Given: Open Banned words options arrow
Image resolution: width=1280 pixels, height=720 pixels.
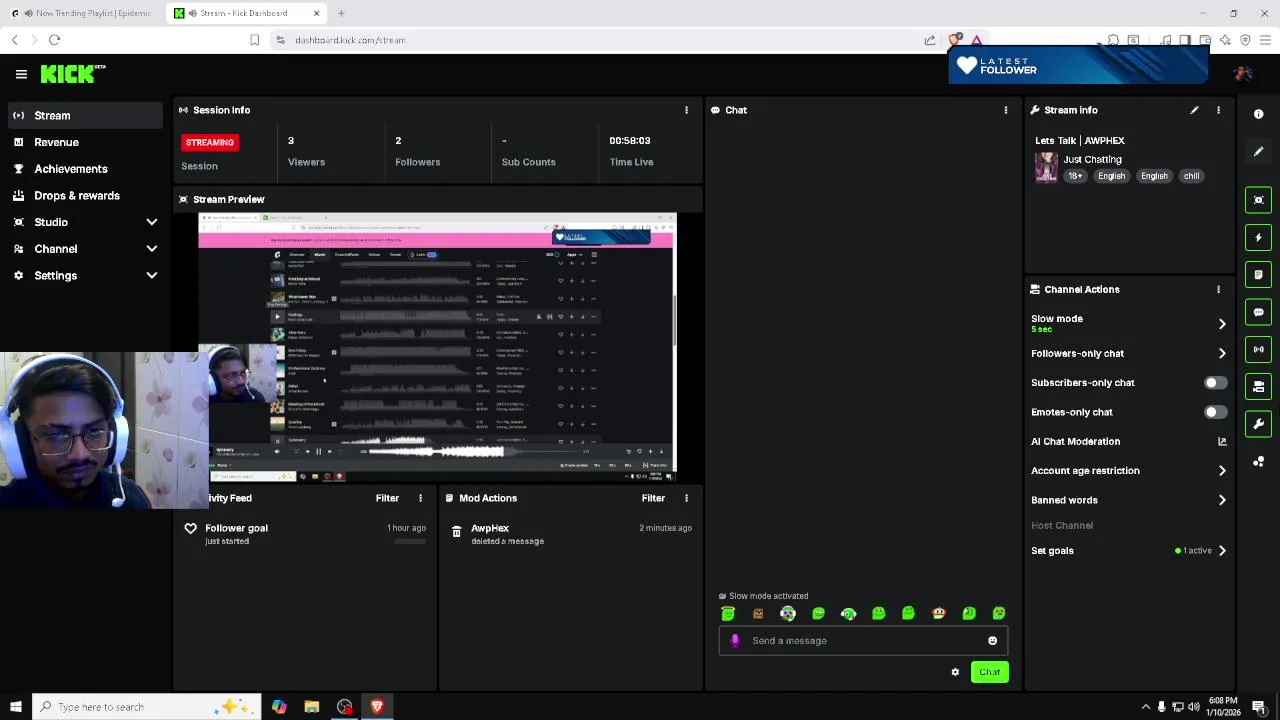Looking at the screenshot, I should (1222, 500).
